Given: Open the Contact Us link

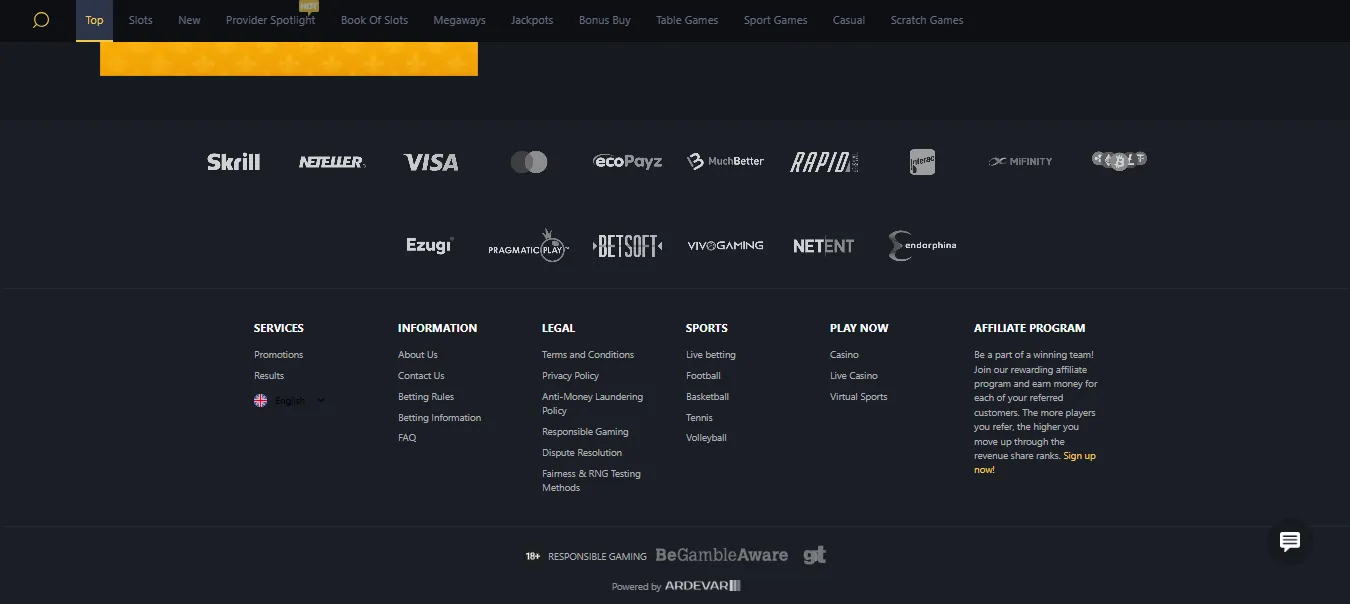Looking at the screenshot, I should [421, 376].
